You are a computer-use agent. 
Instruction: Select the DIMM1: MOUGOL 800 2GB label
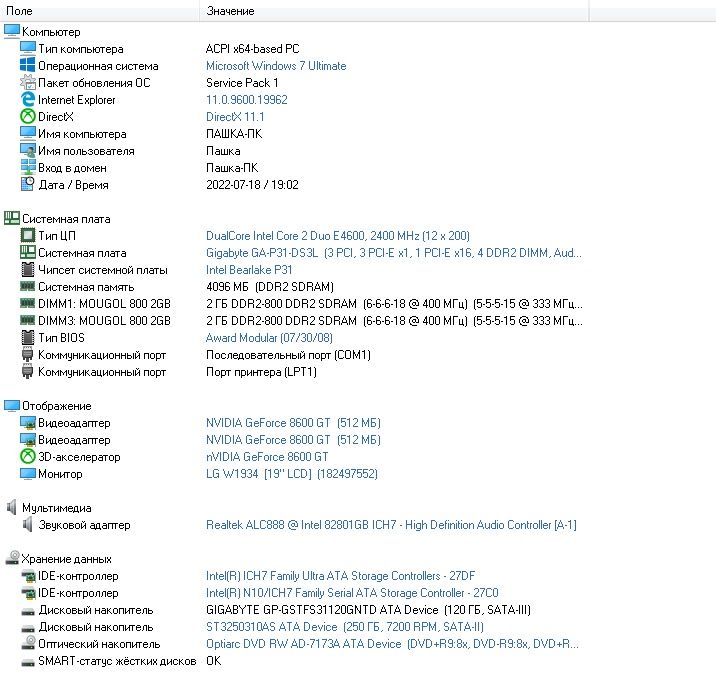click(104, 304)
